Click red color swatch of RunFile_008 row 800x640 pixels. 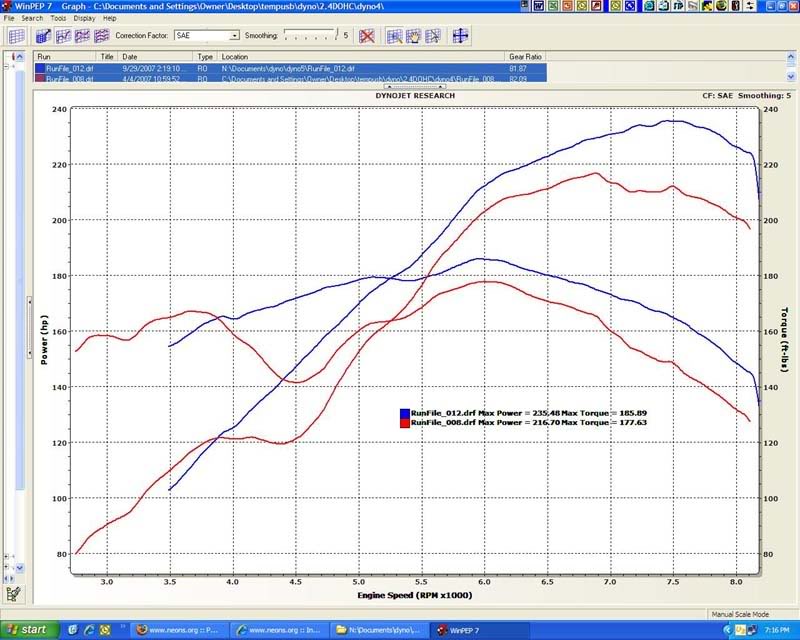tap(40, 78)
